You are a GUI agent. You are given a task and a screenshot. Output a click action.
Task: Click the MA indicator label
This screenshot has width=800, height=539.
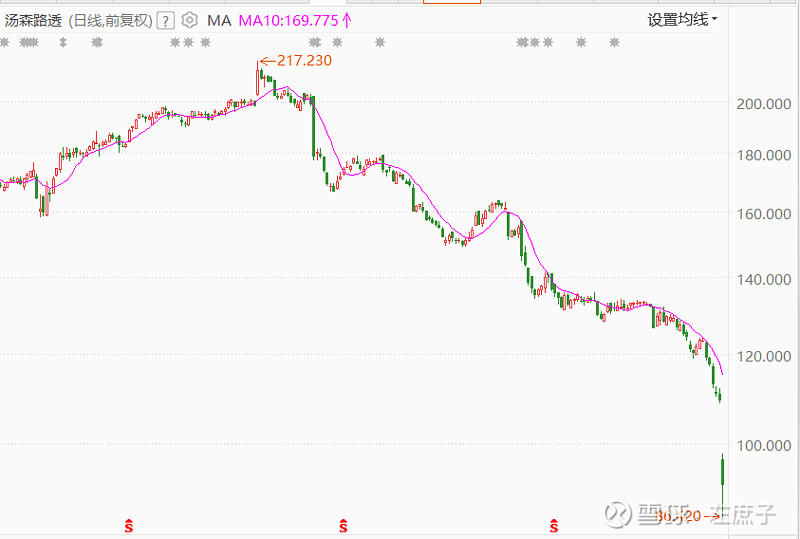(x=218, y=20)
